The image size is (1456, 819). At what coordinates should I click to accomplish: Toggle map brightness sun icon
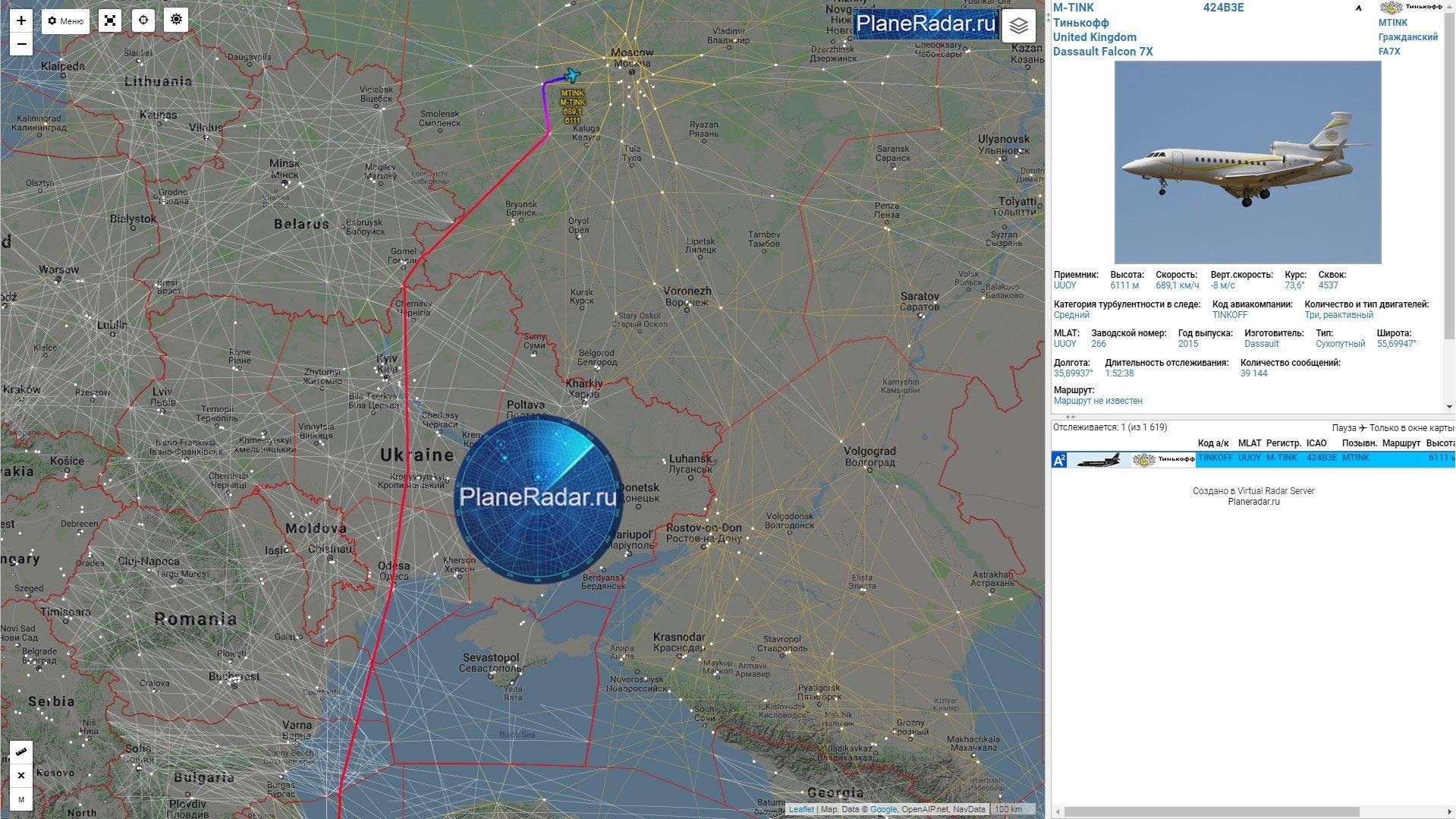(176, 20)
